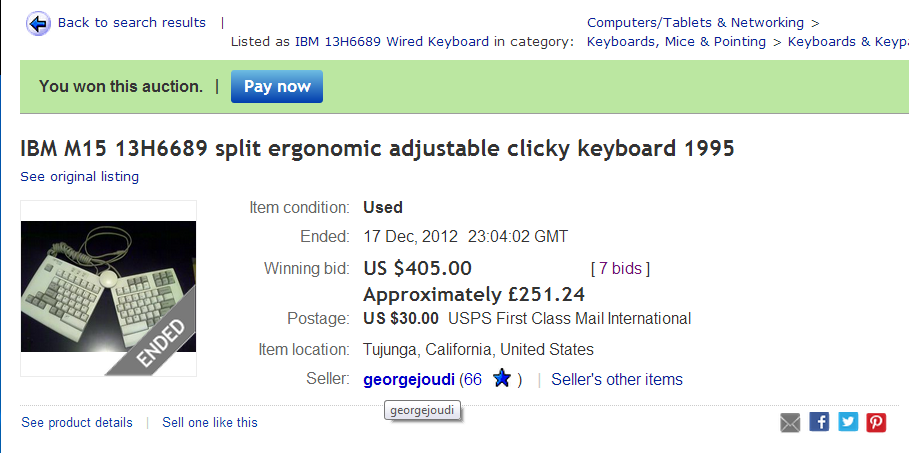Share listing via email icon
This screenshot has width=916, height=453.
pos(790,422)
